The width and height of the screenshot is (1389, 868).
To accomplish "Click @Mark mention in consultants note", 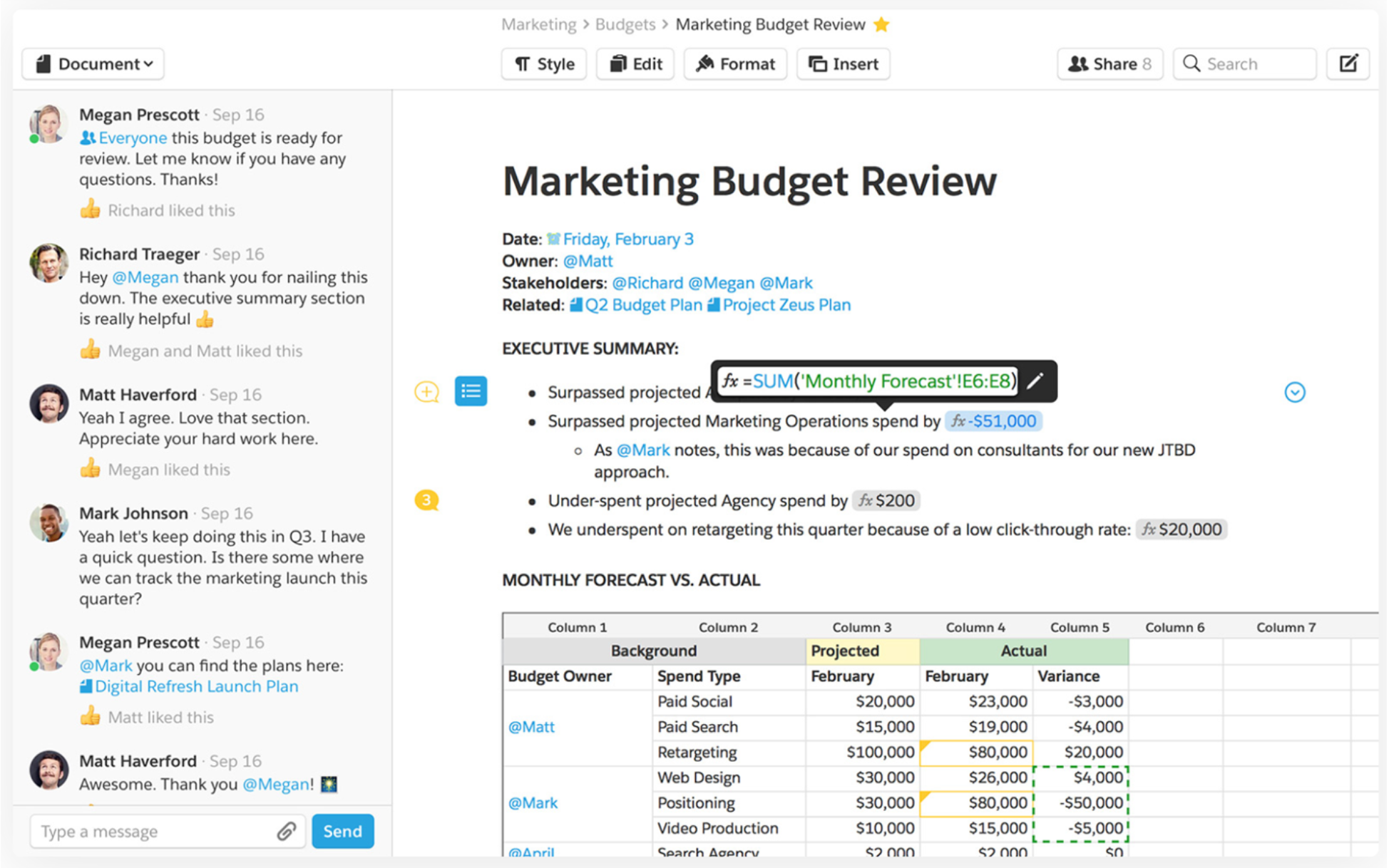I will pyautogui.click(x=643, y=450).
